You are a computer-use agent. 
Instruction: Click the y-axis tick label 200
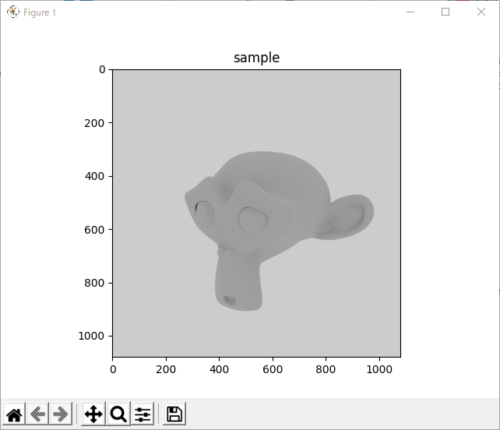point(94,123)
